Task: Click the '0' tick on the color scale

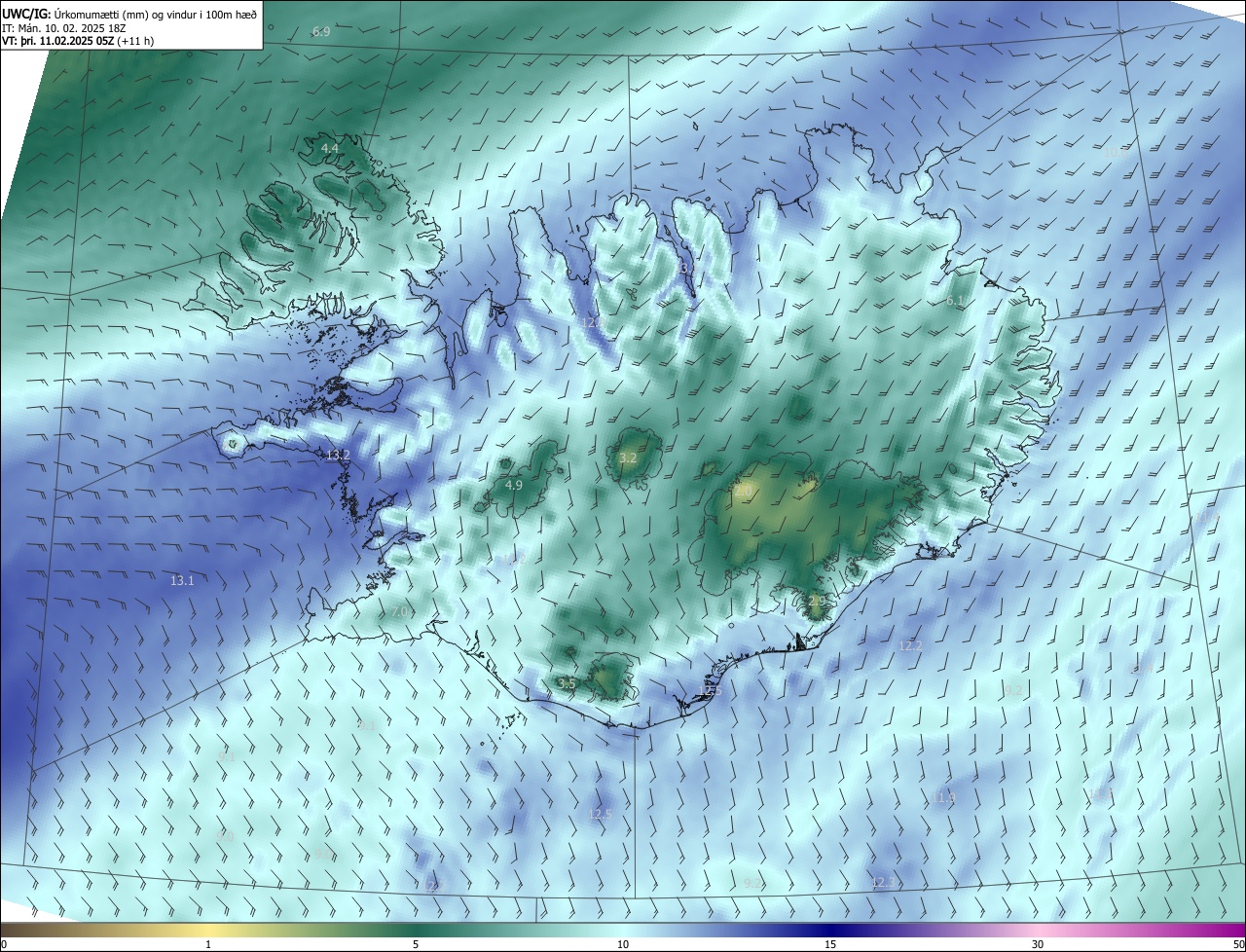Action: coord(4,944)
